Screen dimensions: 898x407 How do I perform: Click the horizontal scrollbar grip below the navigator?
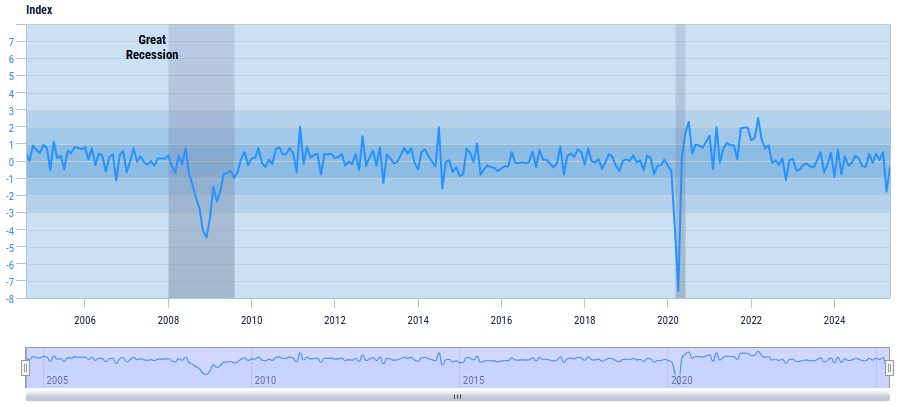[458, 396]
